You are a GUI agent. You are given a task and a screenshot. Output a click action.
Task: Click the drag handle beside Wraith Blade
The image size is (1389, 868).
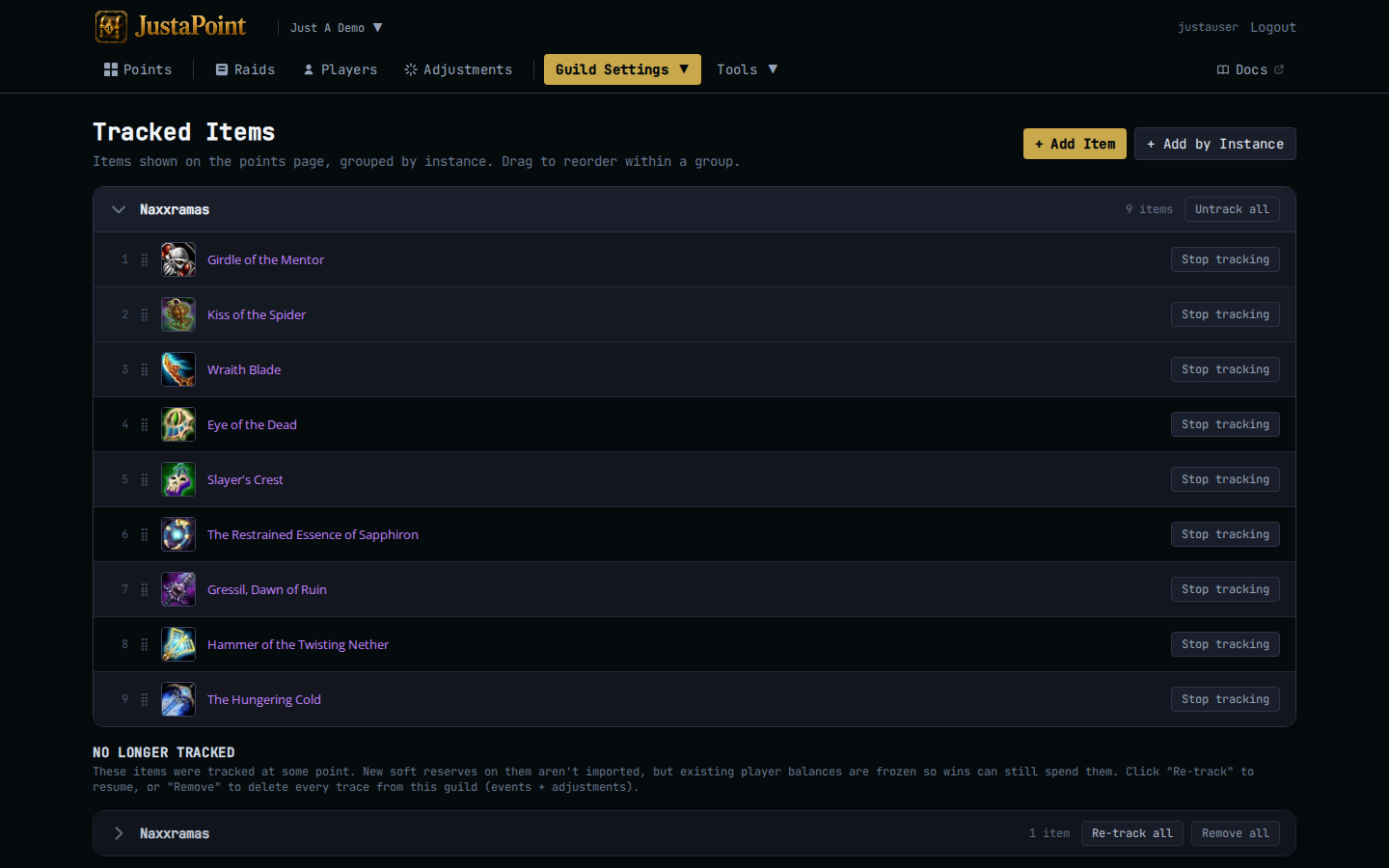[x=145, y=369]
